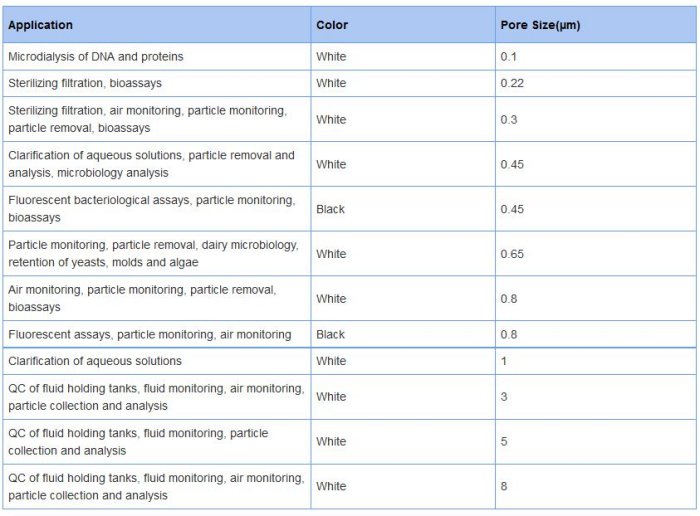Click the pore size cell showing 5
This screenshot has height=516, width=700.
click(x=504, y=441)
